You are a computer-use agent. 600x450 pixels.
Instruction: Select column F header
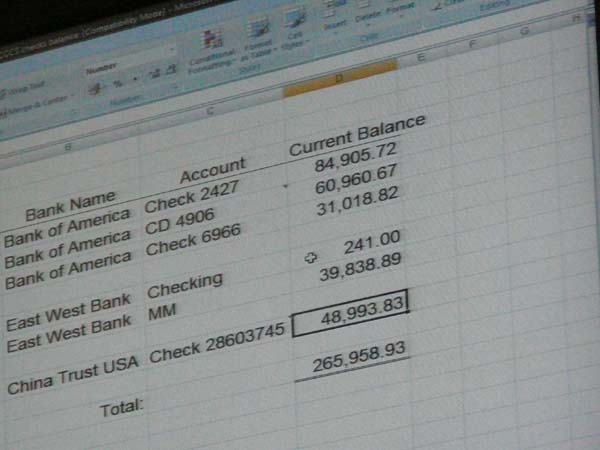(x=471, y=44)
